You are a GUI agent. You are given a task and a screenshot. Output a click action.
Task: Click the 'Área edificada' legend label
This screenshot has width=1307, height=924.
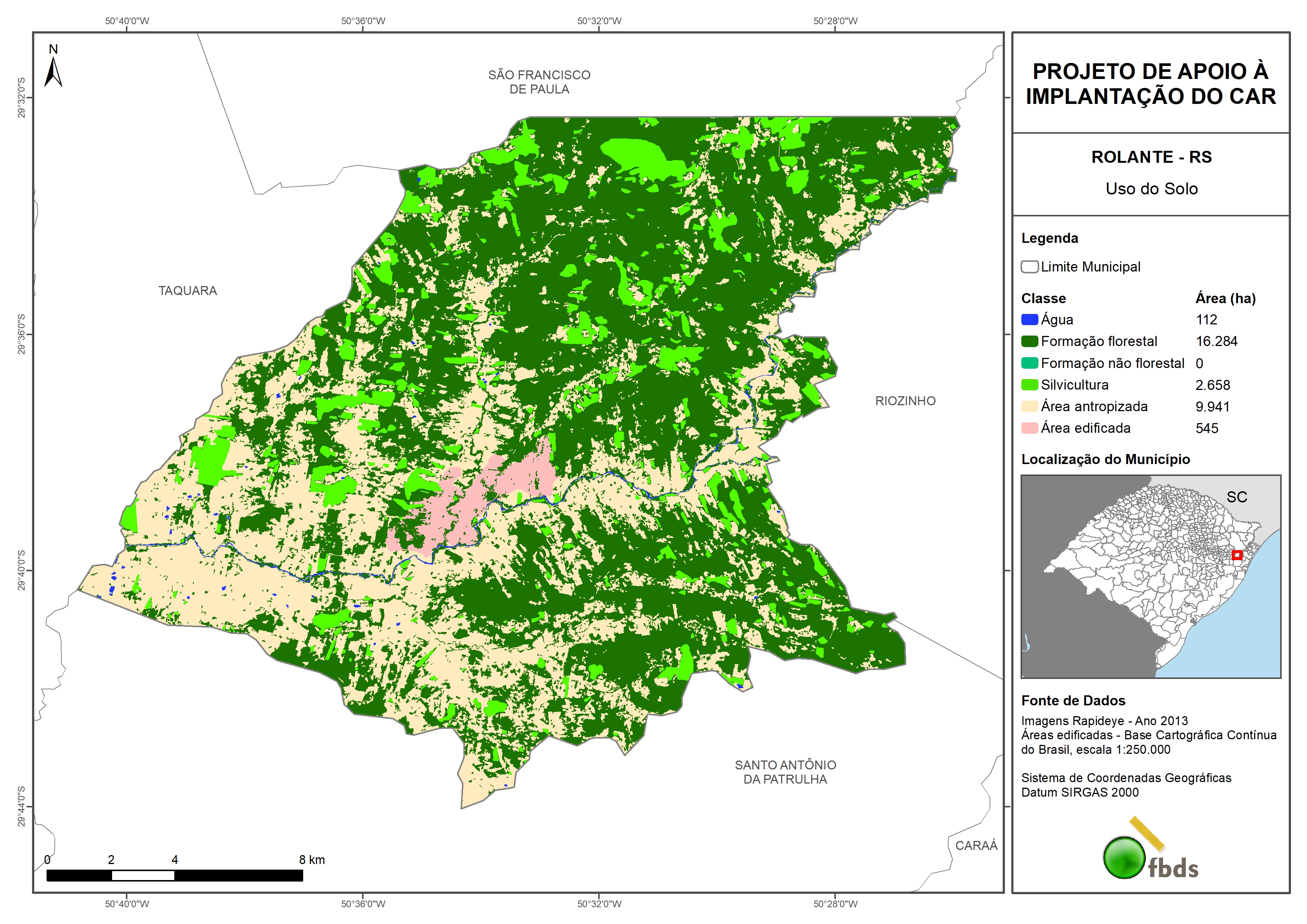tap(1085, 428)
